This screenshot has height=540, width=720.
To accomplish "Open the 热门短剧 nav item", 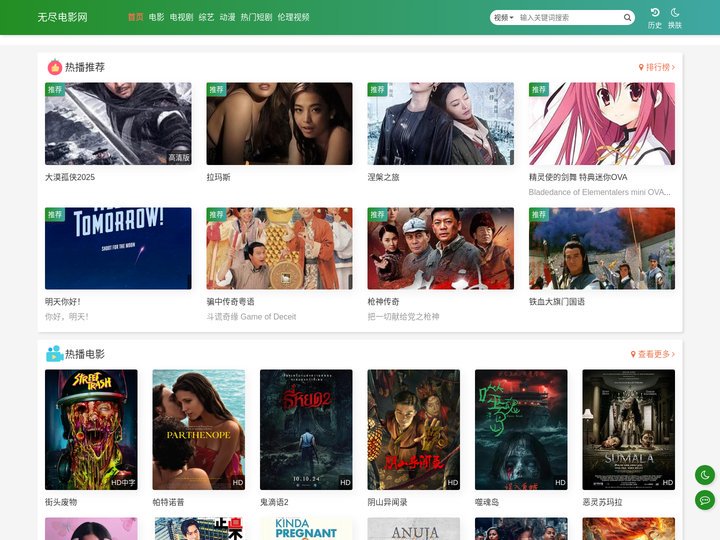I will coord(256,17).
